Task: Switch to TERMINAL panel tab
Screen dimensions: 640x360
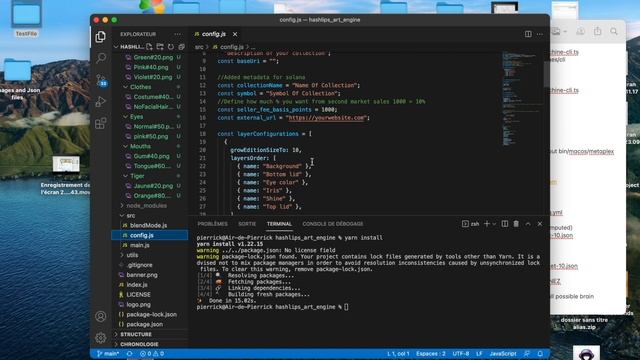Action: [279, 224]
